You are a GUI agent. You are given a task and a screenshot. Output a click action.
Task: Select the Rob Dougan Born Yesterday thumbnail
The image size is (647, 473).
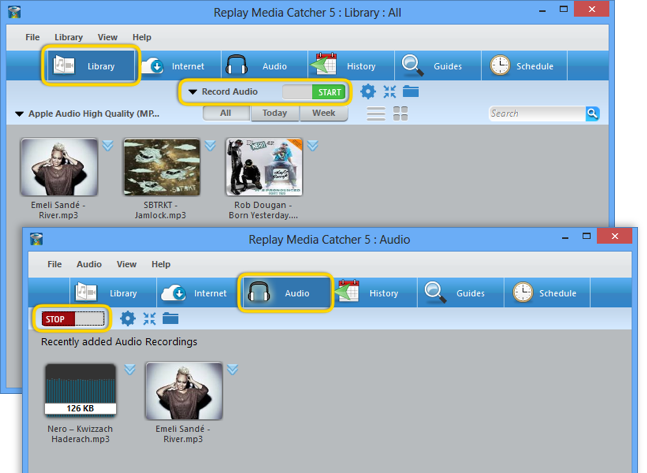(x=264, y=167)
